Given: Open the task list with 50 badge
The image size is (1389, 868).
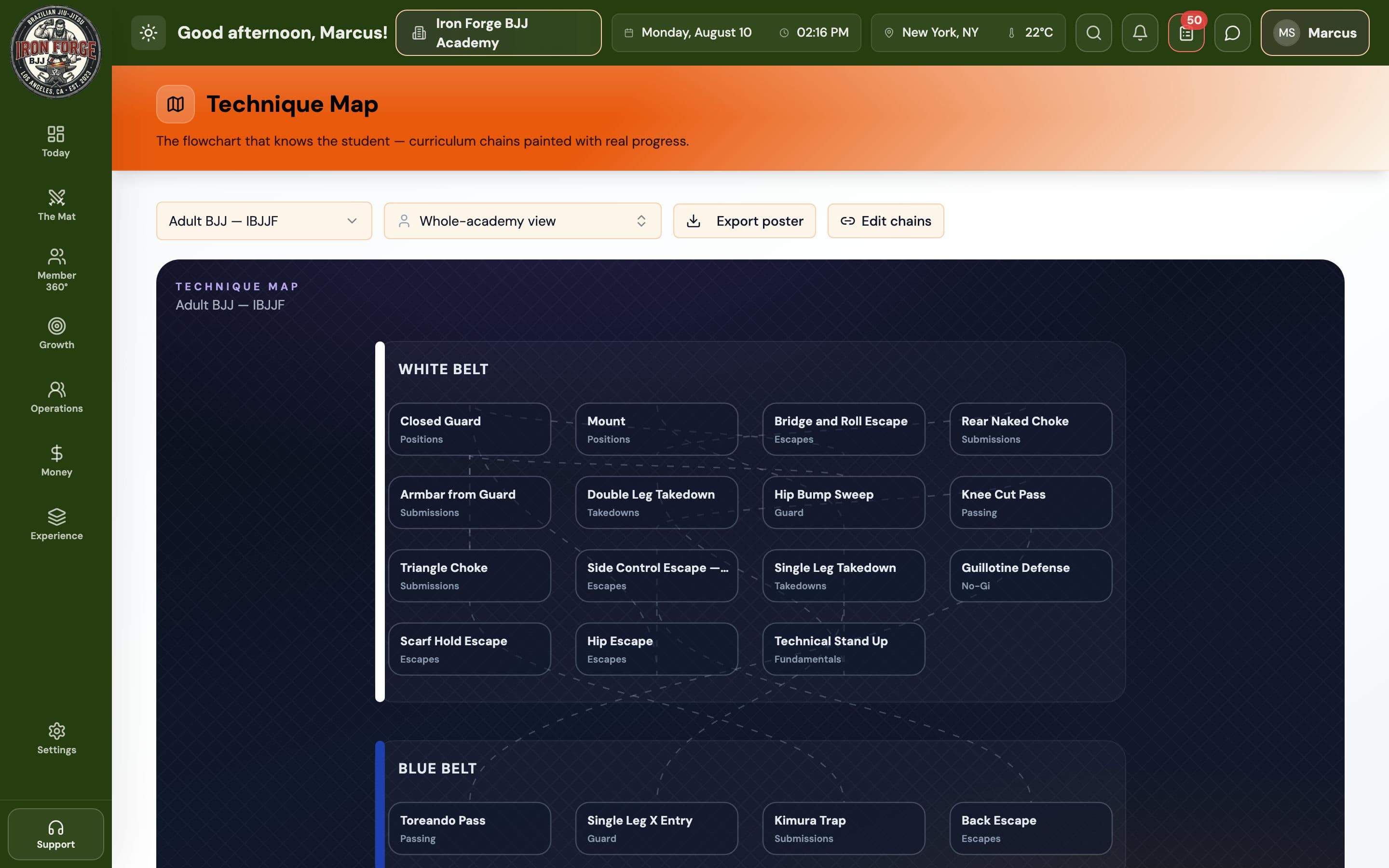Looking at the screenshot, I should tap(1186, 33).
